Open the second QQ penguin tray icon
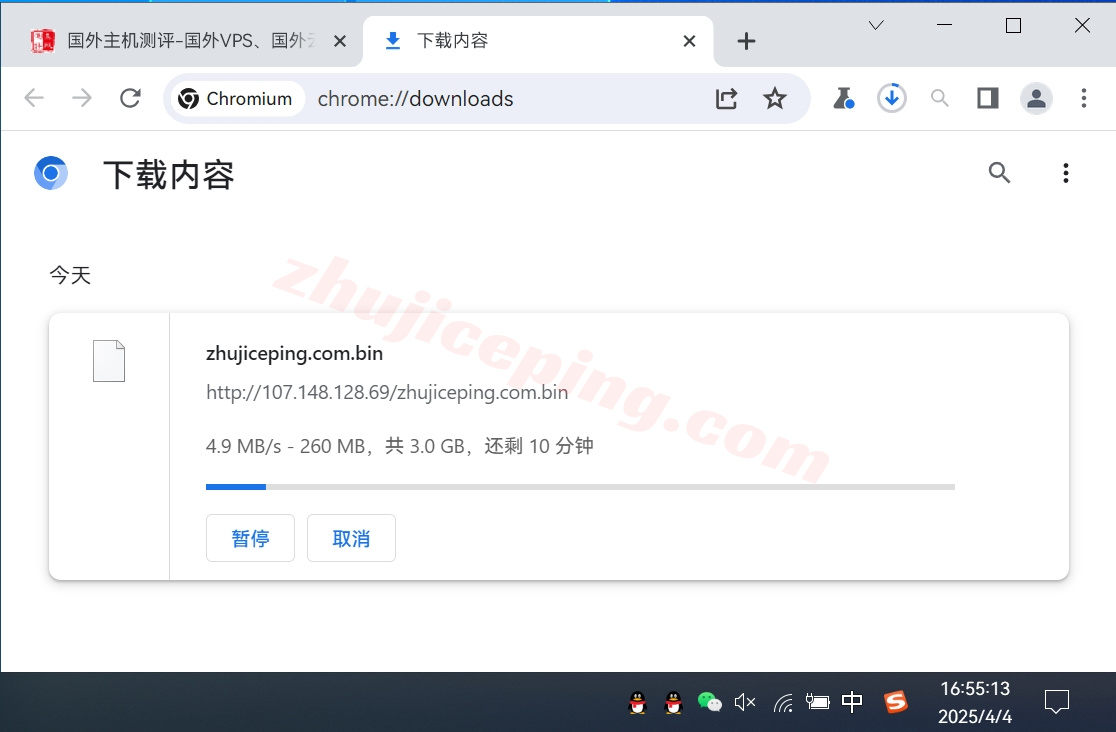 tap(673, 703)
